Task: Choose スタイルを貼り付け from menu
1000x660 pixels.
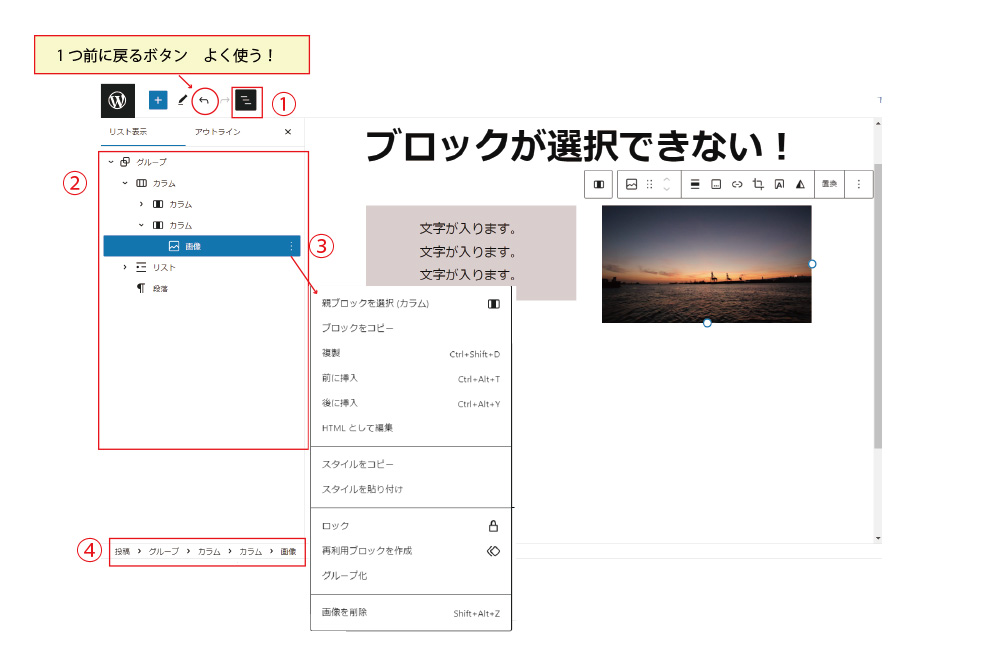Action: click(x=411, y=489)
